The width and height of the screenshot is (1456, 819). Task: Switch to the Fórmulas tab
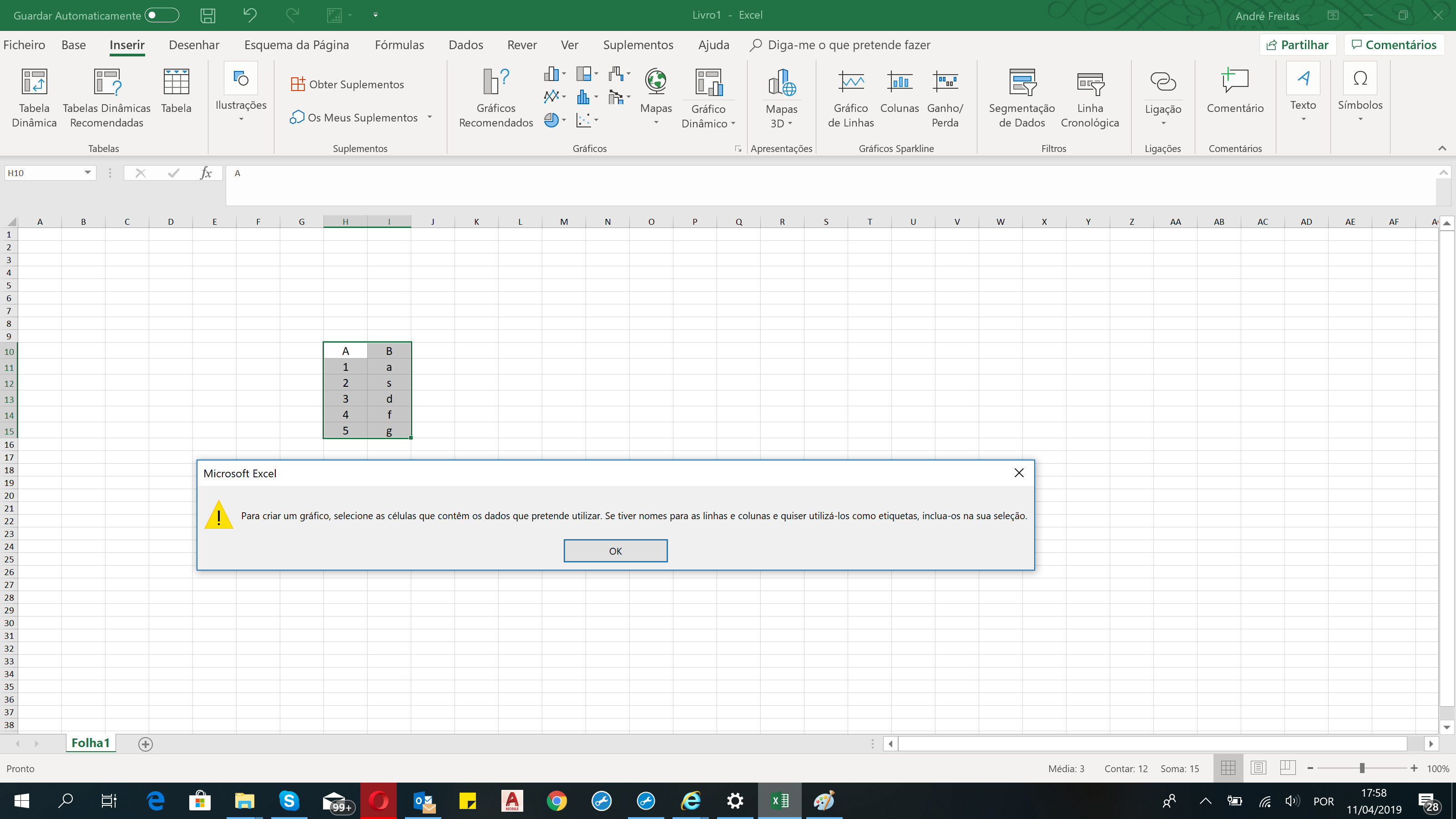pyautogui.click(x=399, y=45)
